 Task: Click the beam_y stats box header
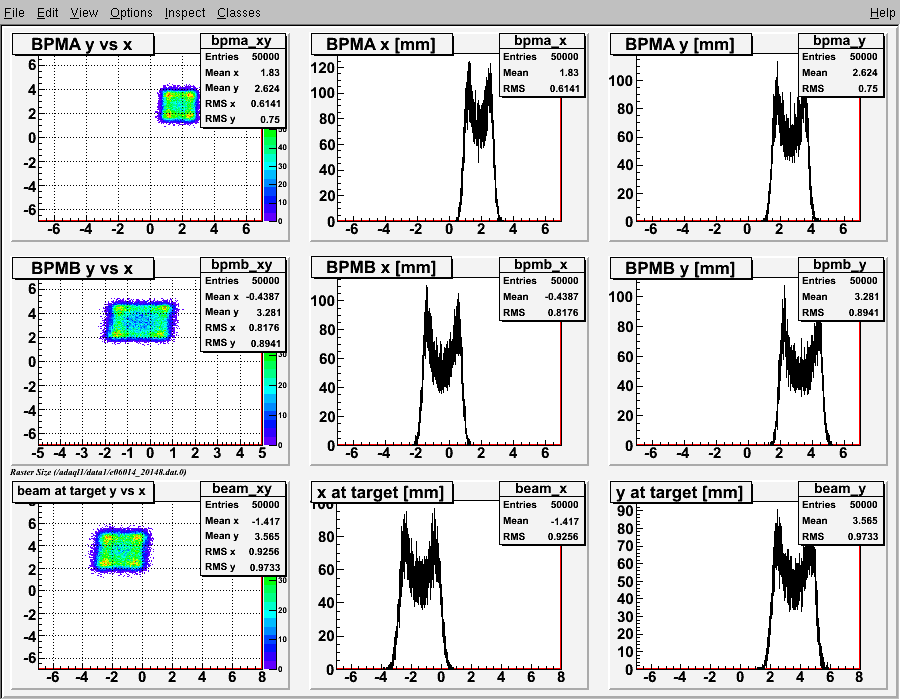pyautogui.click(x=841, y=488)
